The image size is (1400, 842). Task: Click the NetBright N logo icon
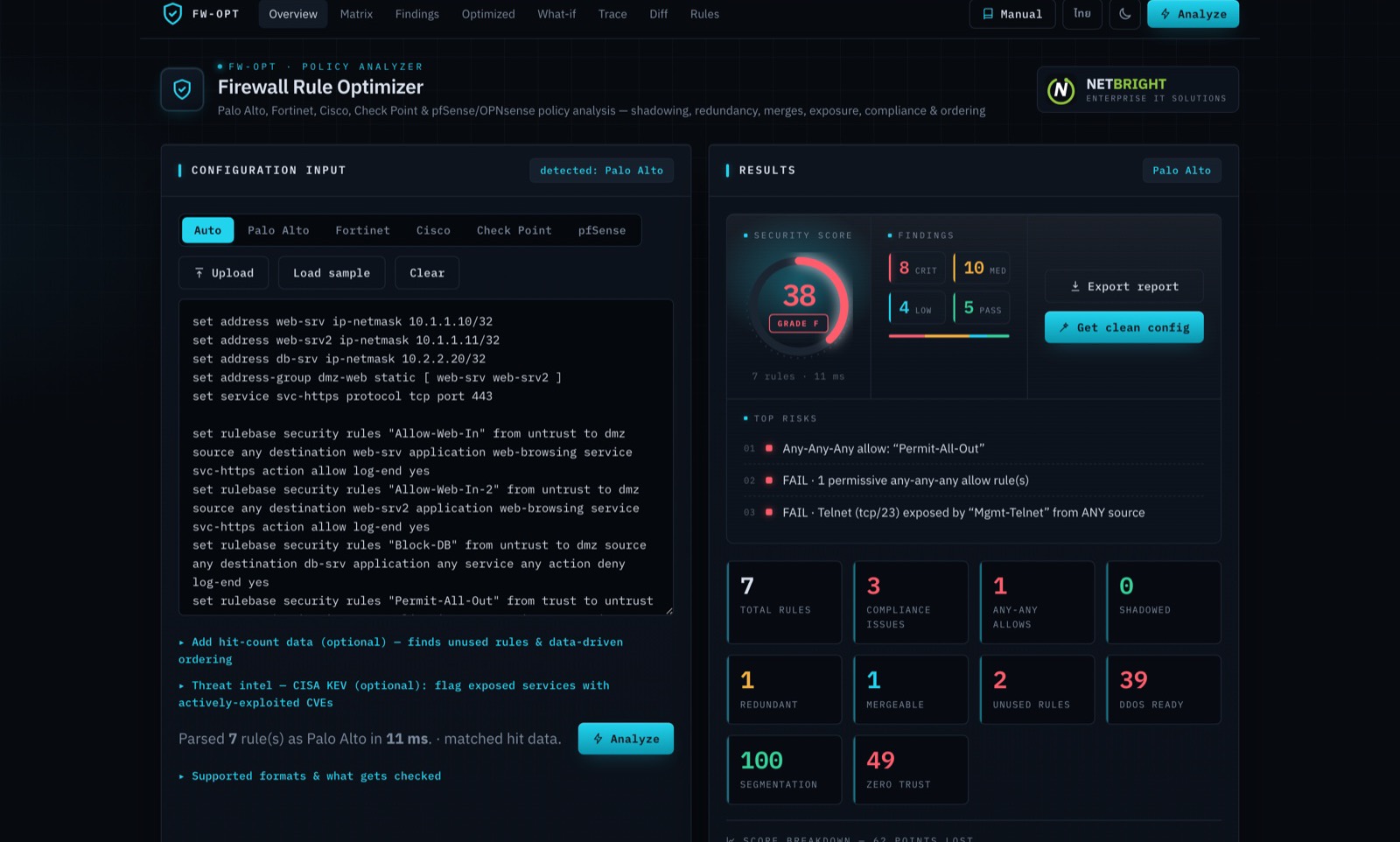1061,89
